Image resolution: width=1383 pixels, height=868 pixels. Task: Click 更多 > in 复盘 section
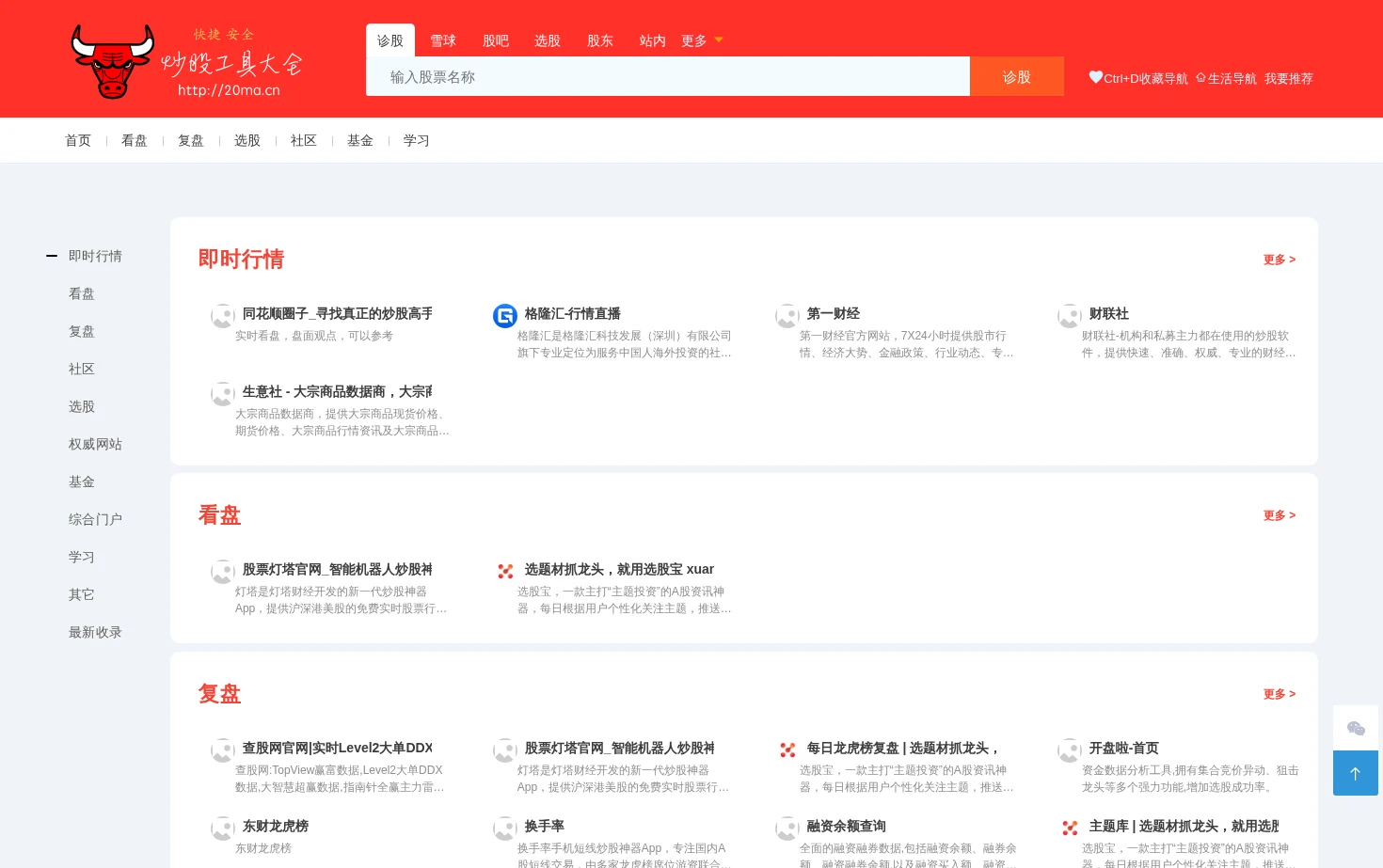tap(1280, 694)
